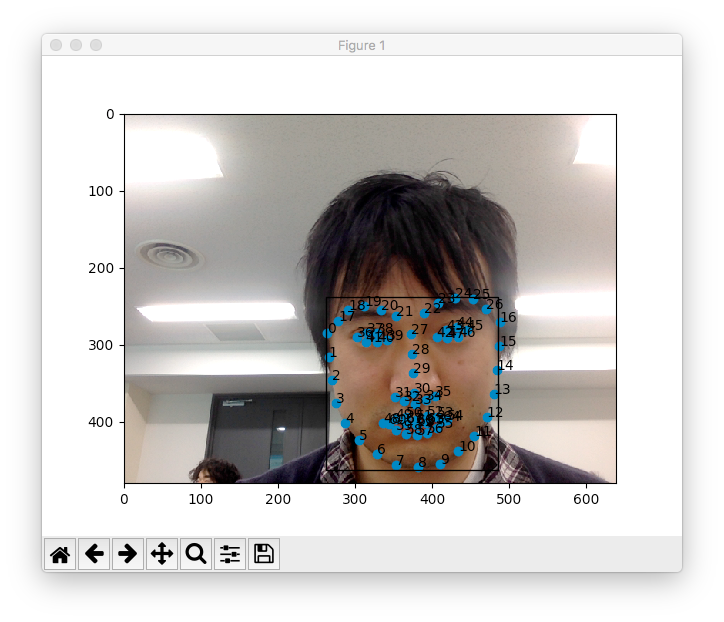This screenshot has width=724, height=622.
Task: Click landmark label 16 on the right jaw
Action: 508,317
